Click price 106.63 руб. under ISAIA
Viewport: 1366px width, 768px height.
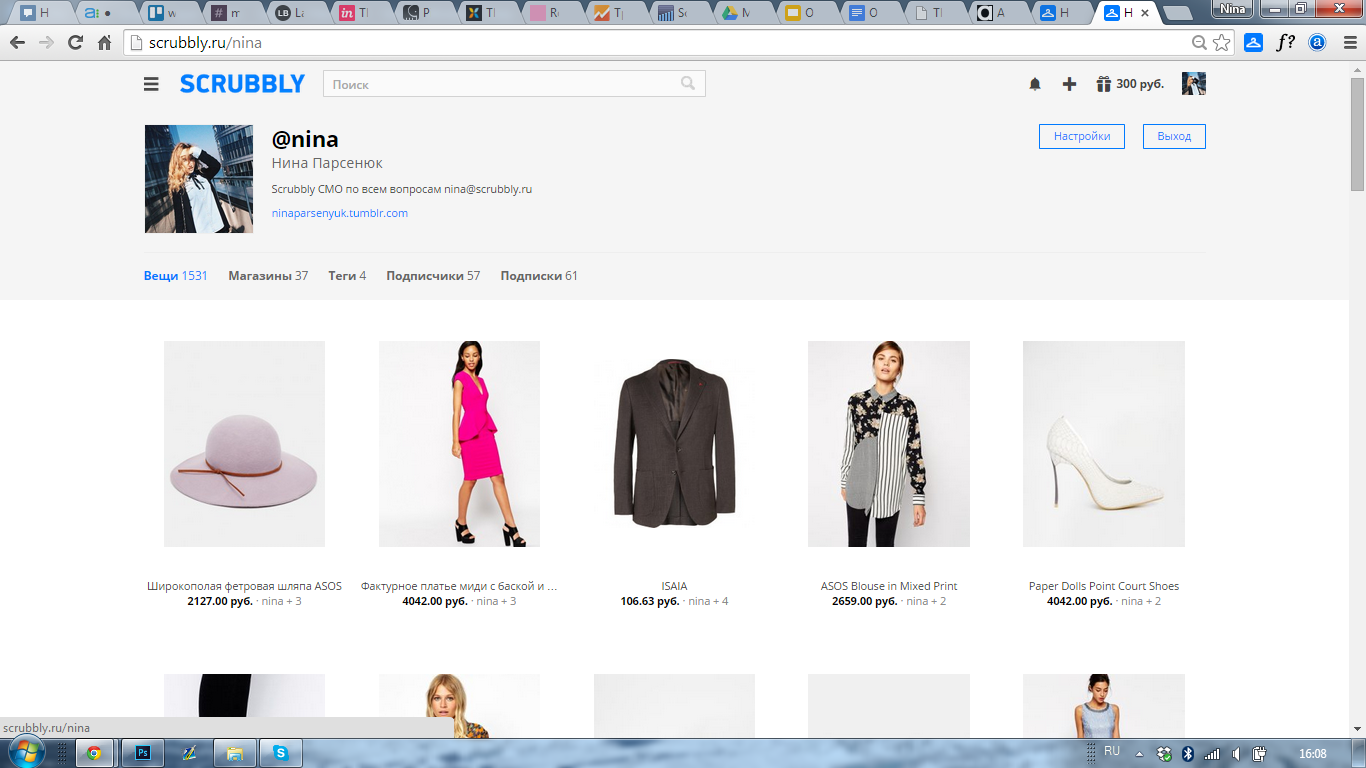(650, 601)
